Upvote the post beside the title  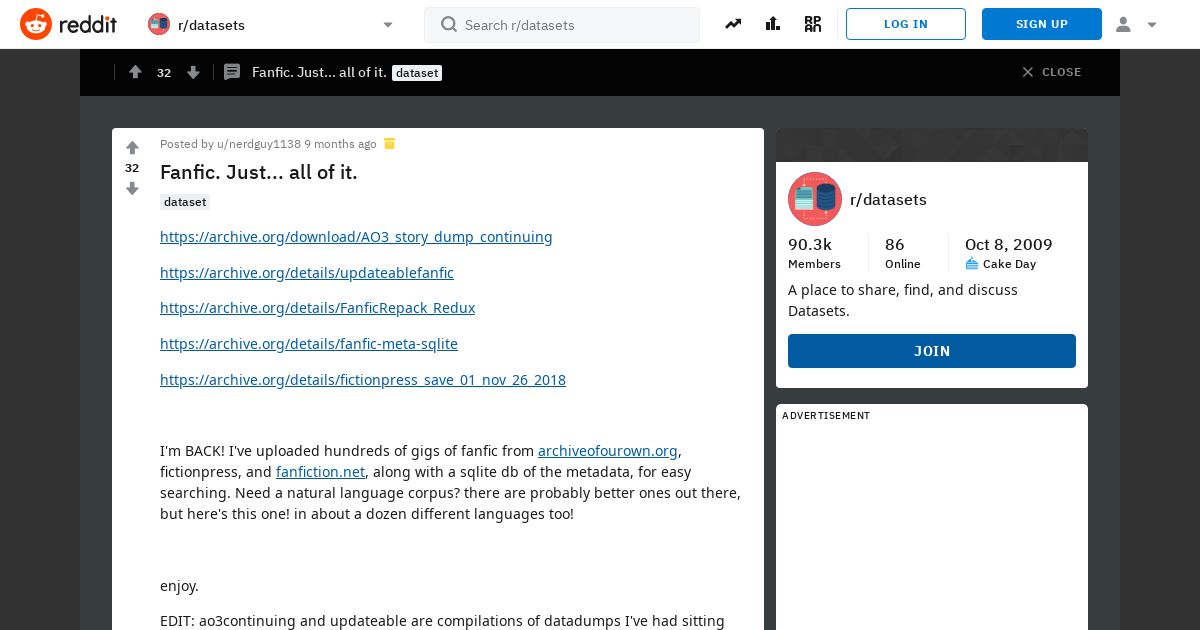[132, 148]
